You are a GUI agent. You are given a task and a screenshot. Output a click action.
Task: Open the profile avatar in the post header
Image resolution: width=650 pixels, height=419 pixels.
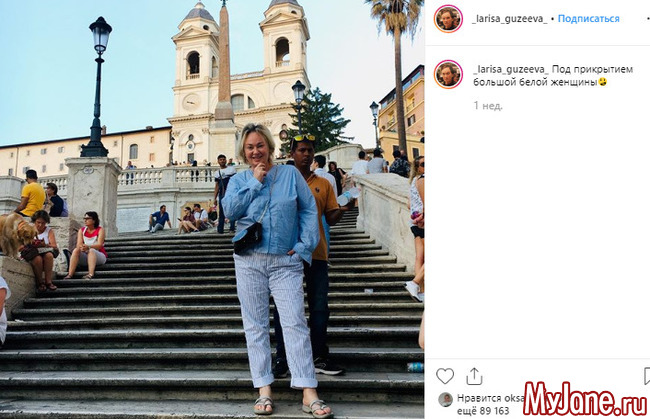pyautogui.click(x=448, y=19)
